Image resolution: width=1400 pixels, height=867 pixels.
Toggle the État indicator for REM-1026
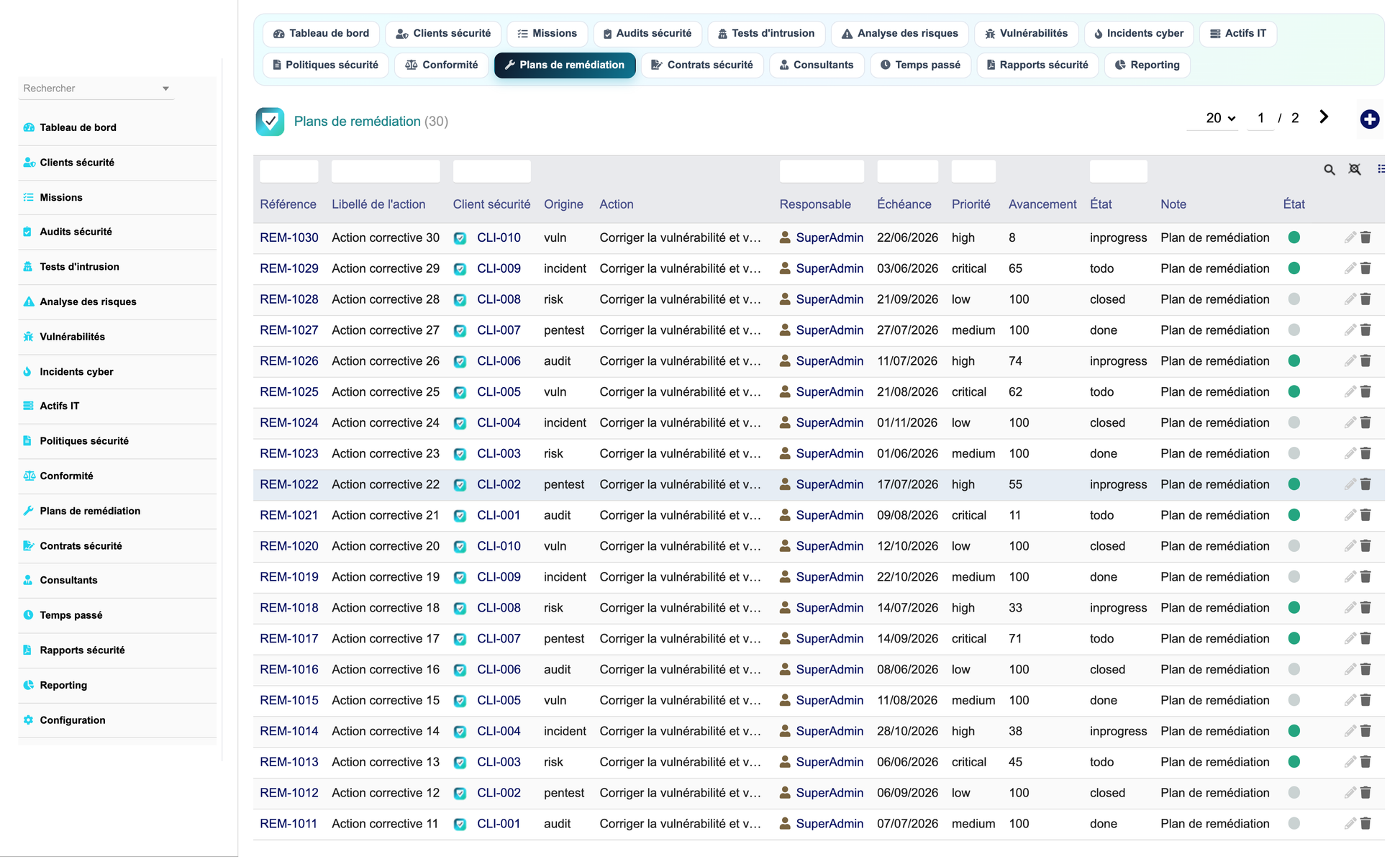pyautogui.click(x=1294, y=361)
